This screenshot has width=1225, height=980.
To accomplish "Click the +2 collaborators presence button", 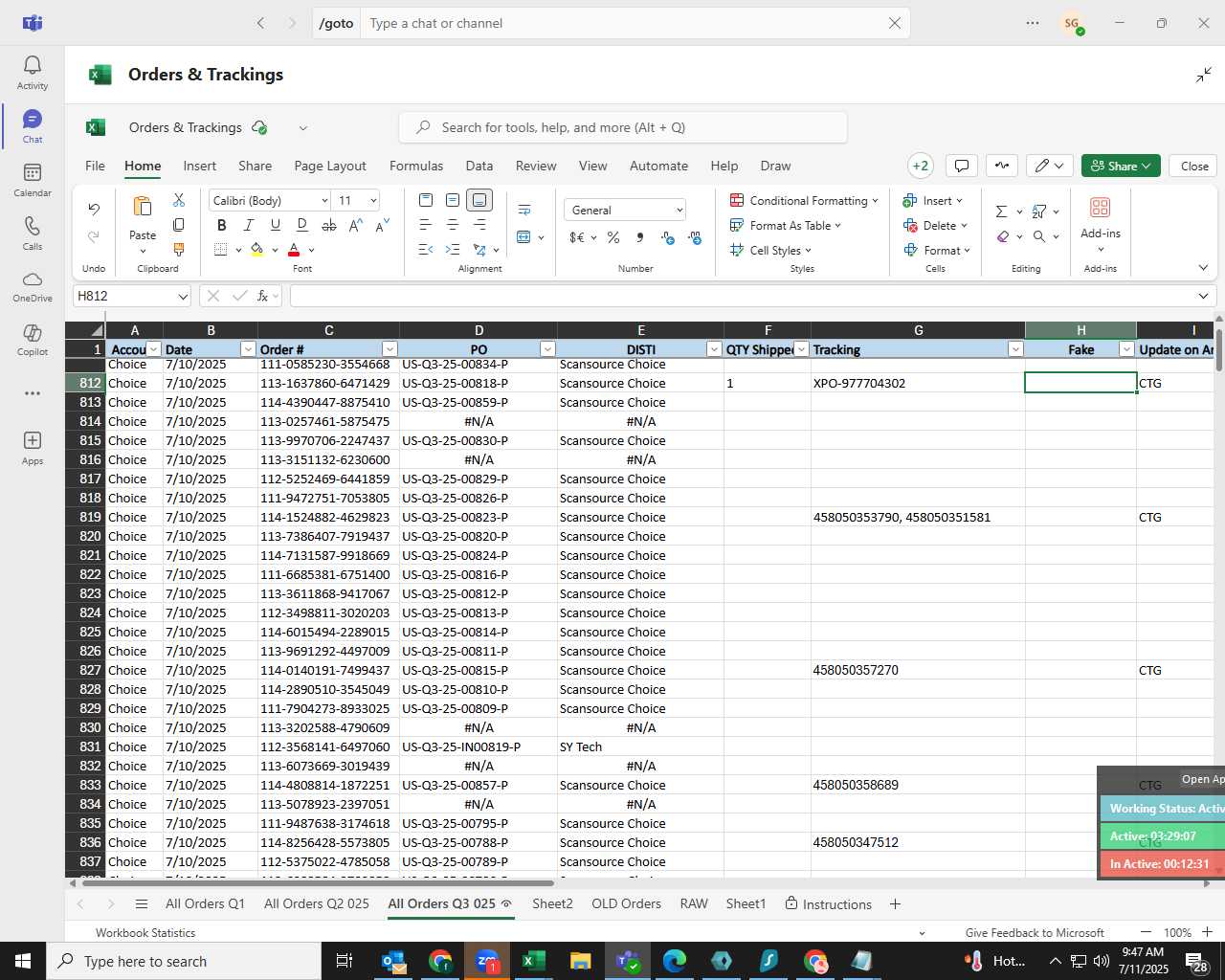I will (x=921, y=166).
